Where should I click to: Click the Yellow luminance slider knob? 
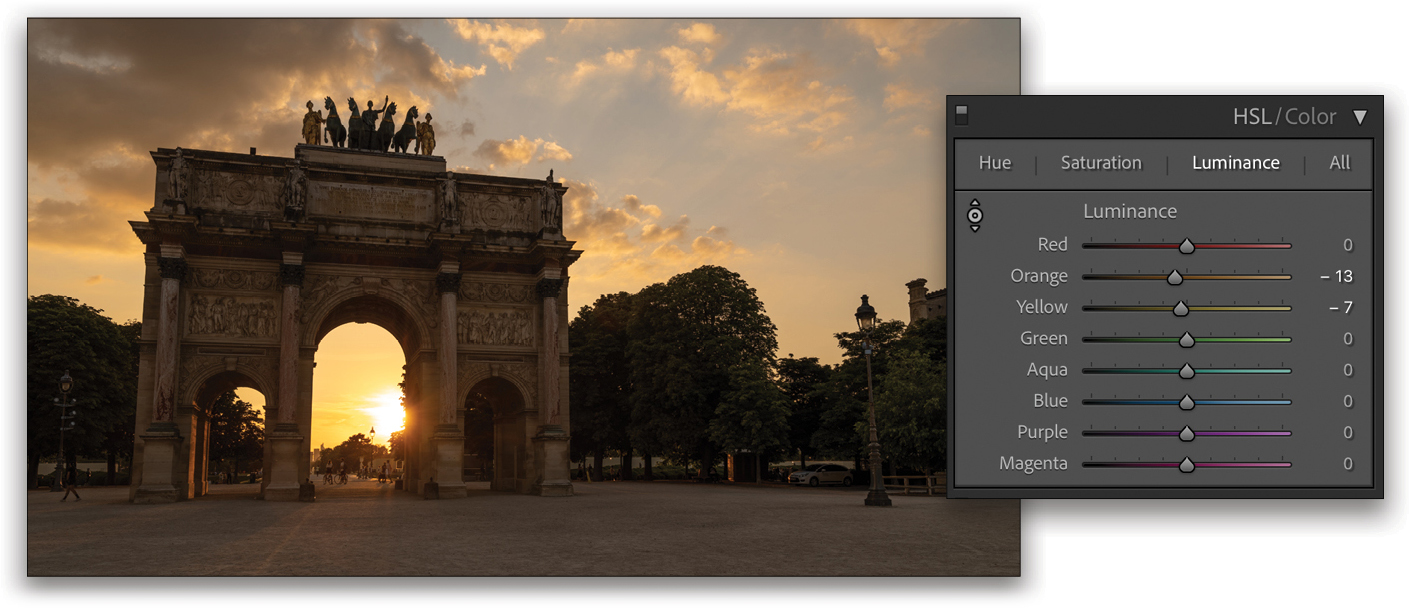pos(1180,307)
